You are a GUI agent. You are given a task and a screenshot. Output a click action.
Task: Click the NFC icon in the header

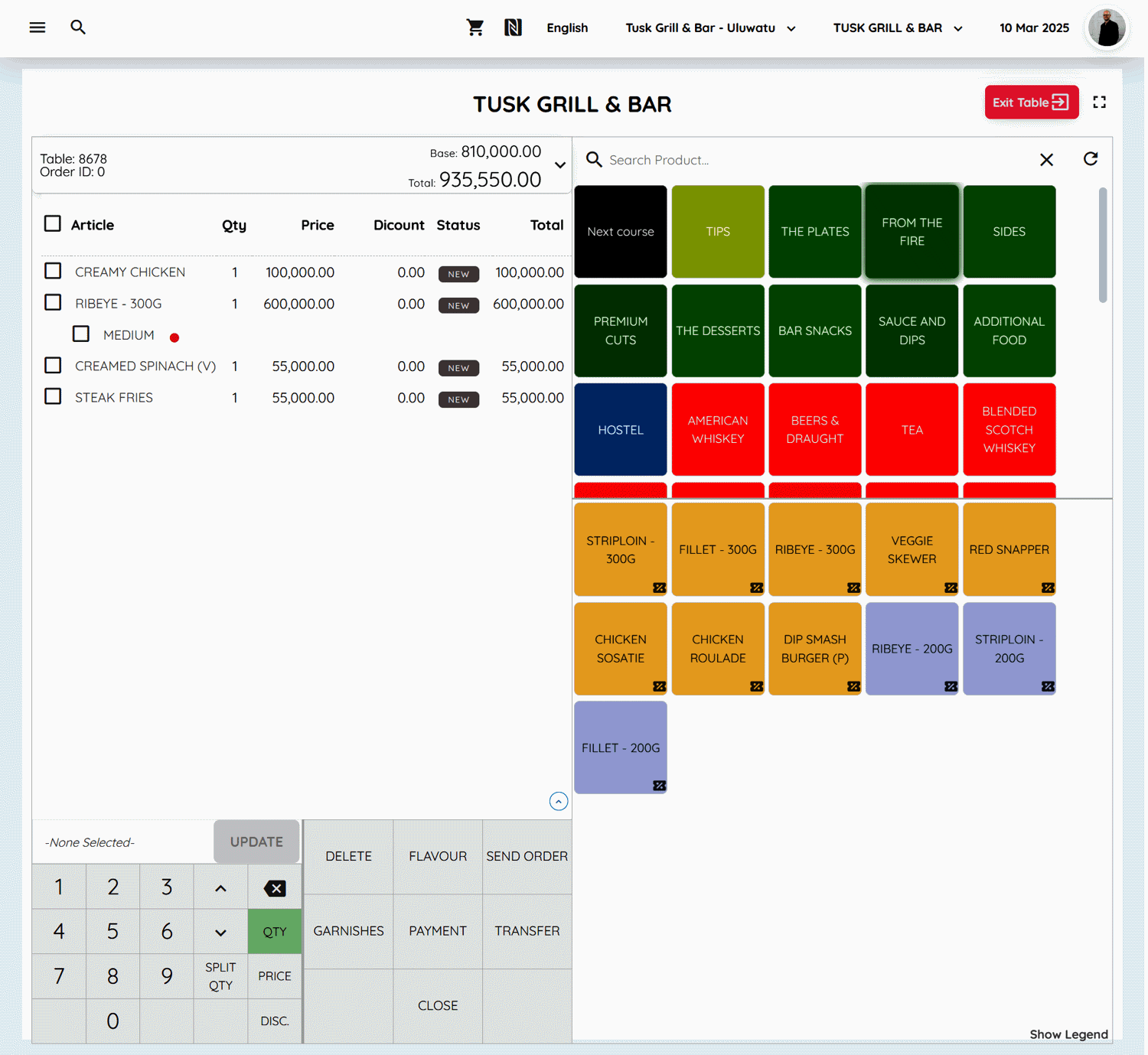click(514, 27)
